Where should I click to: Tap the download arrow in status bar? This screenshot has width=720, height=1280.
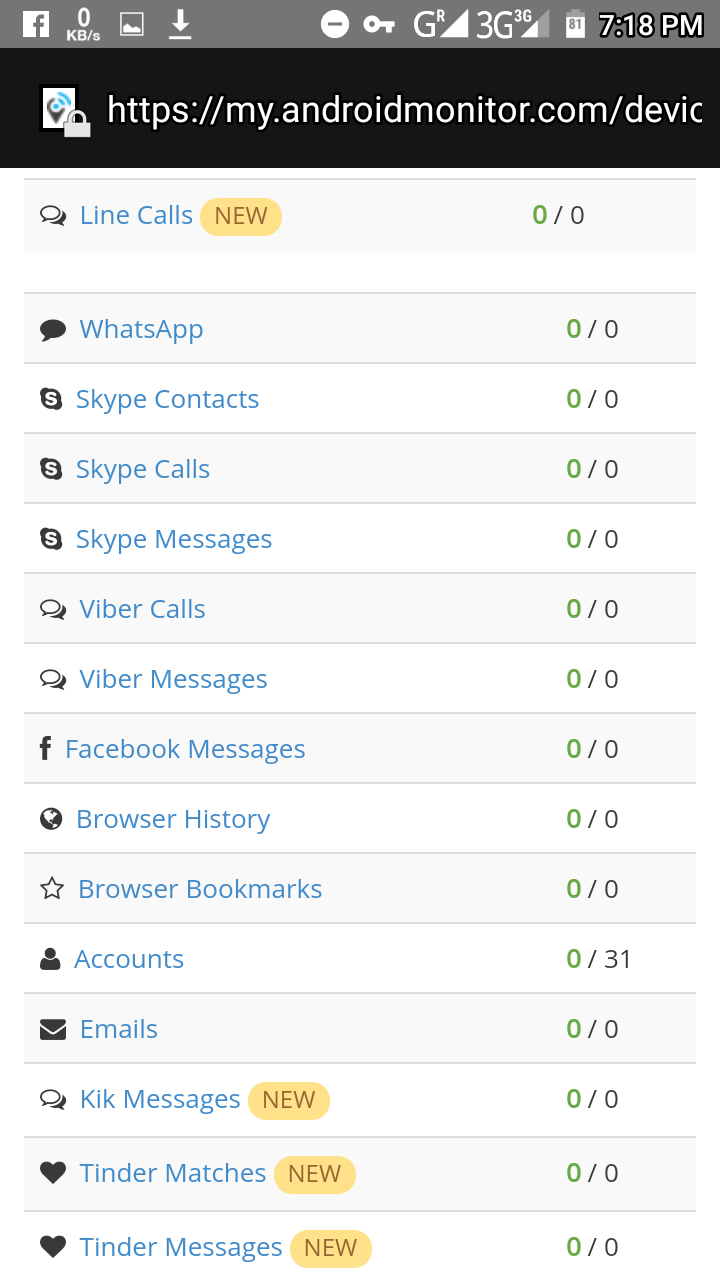[x=180, y=24]
